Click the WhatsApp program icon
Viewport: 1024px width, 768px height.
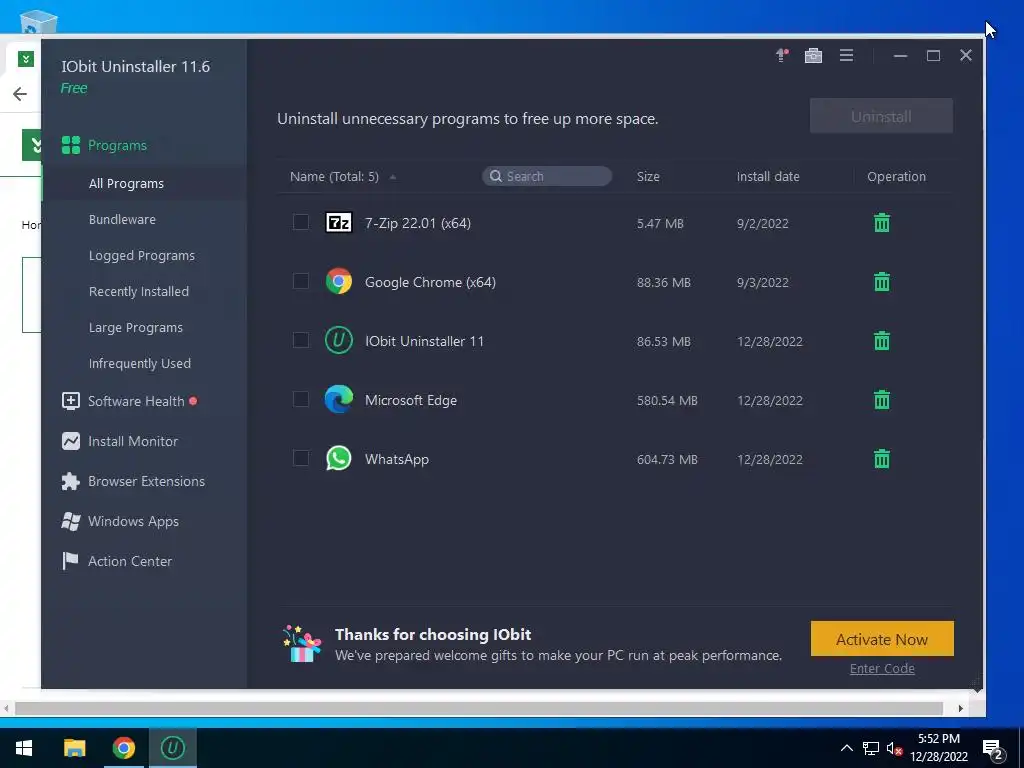(x=339, y=458)
